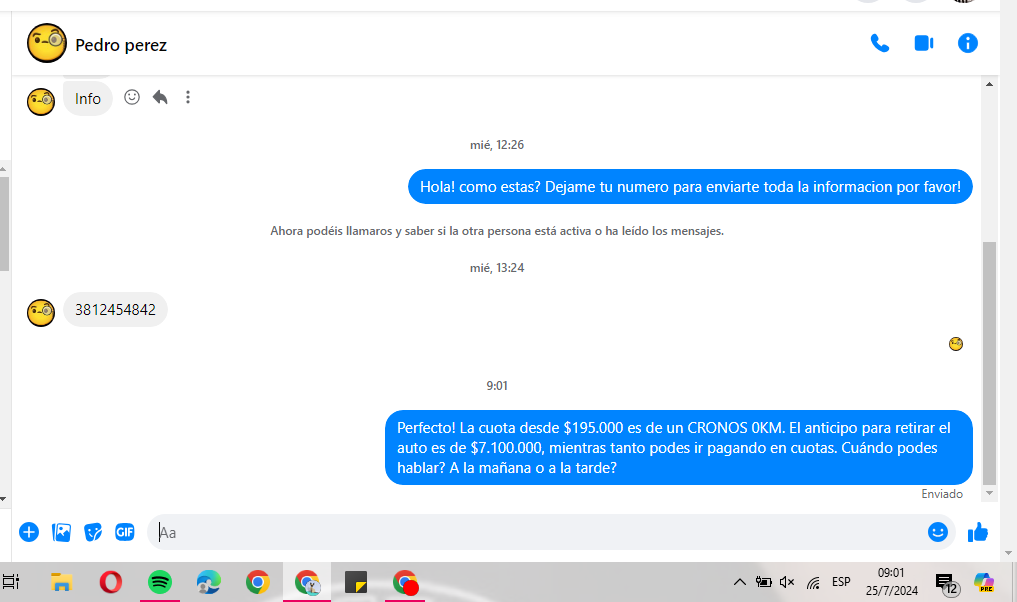The width and height of the screenshot is (1017, 602).
Task: Open File Explorer from the taskbar
Action: tap(61, 582)
